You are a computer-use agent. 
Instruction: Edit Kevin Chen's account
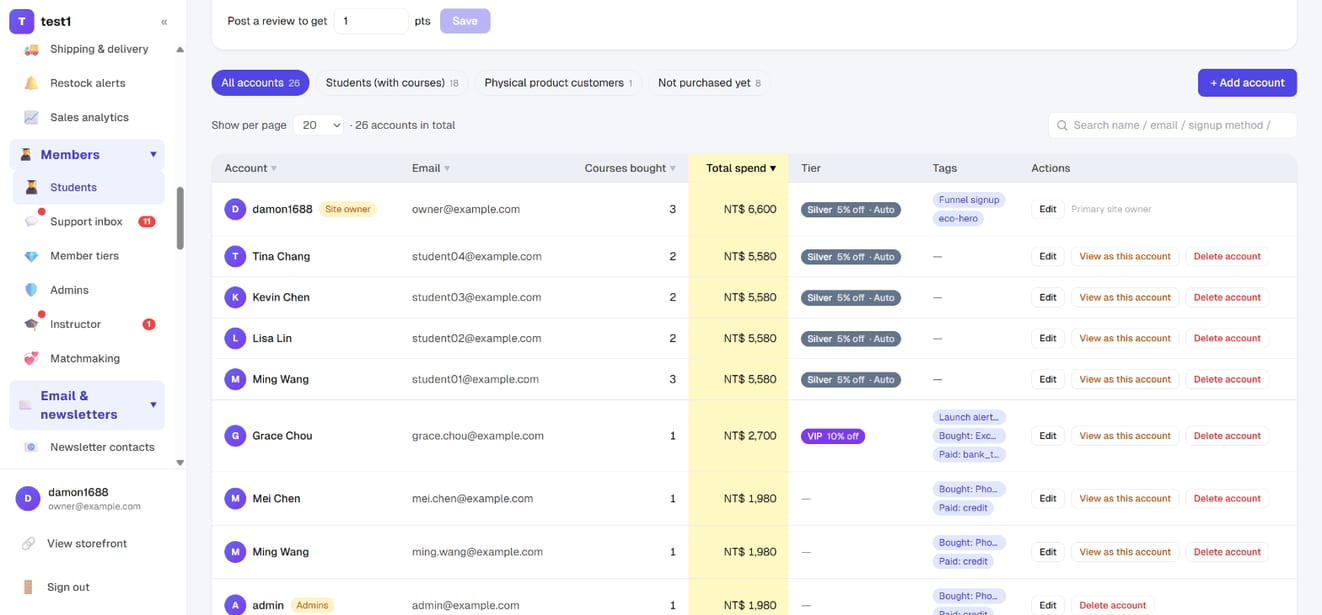tap(1047, 297)
